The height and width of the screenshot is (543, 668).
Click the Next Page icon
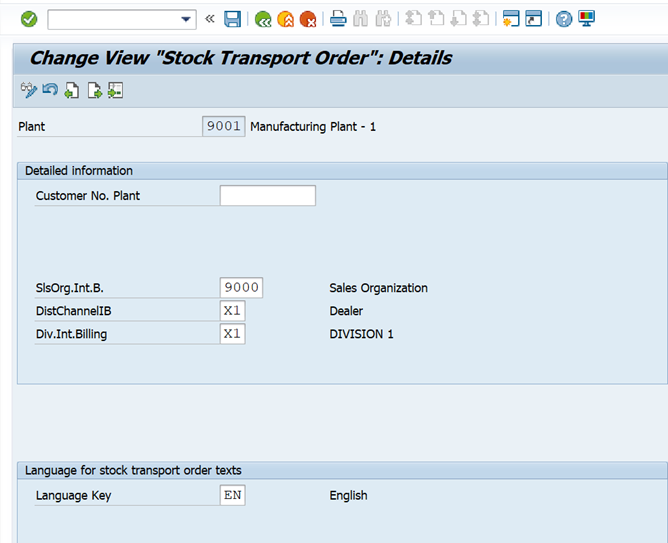[x=458, y=19]
